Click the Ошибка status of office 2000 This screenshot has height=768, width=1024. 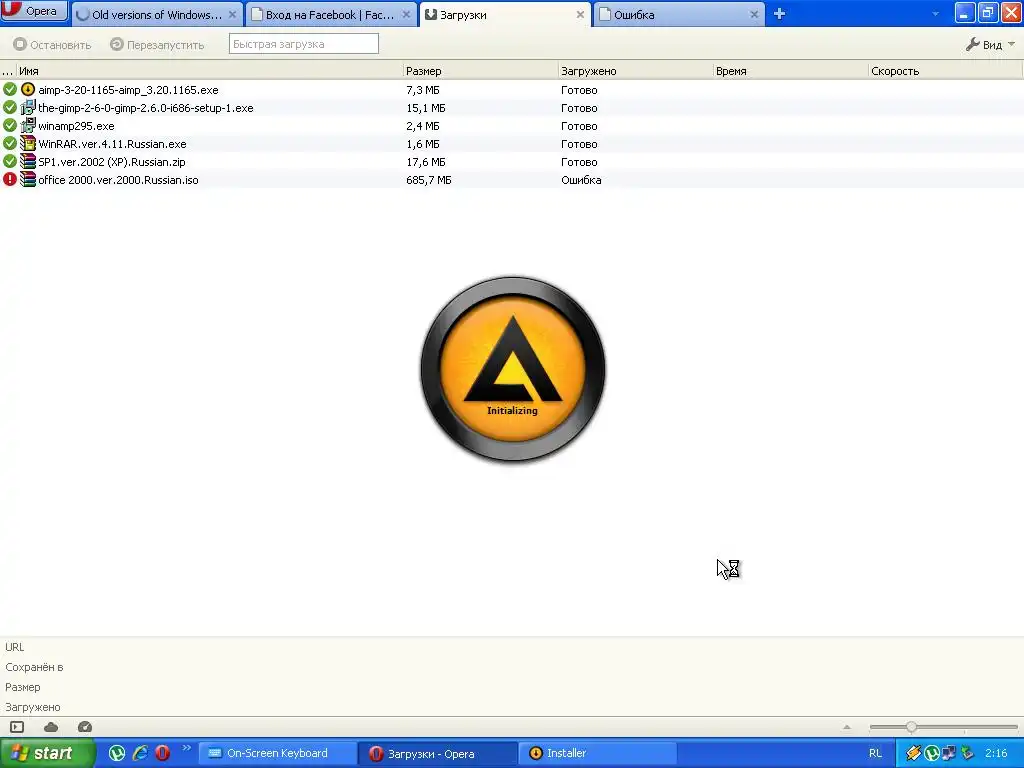pos(581,180)
